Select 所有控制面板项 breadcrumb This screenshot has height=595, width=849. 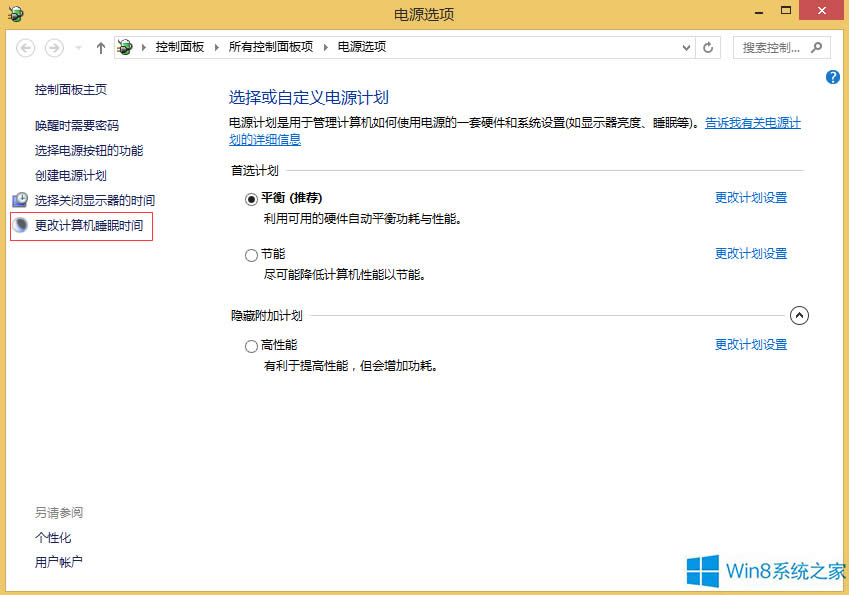271,47
